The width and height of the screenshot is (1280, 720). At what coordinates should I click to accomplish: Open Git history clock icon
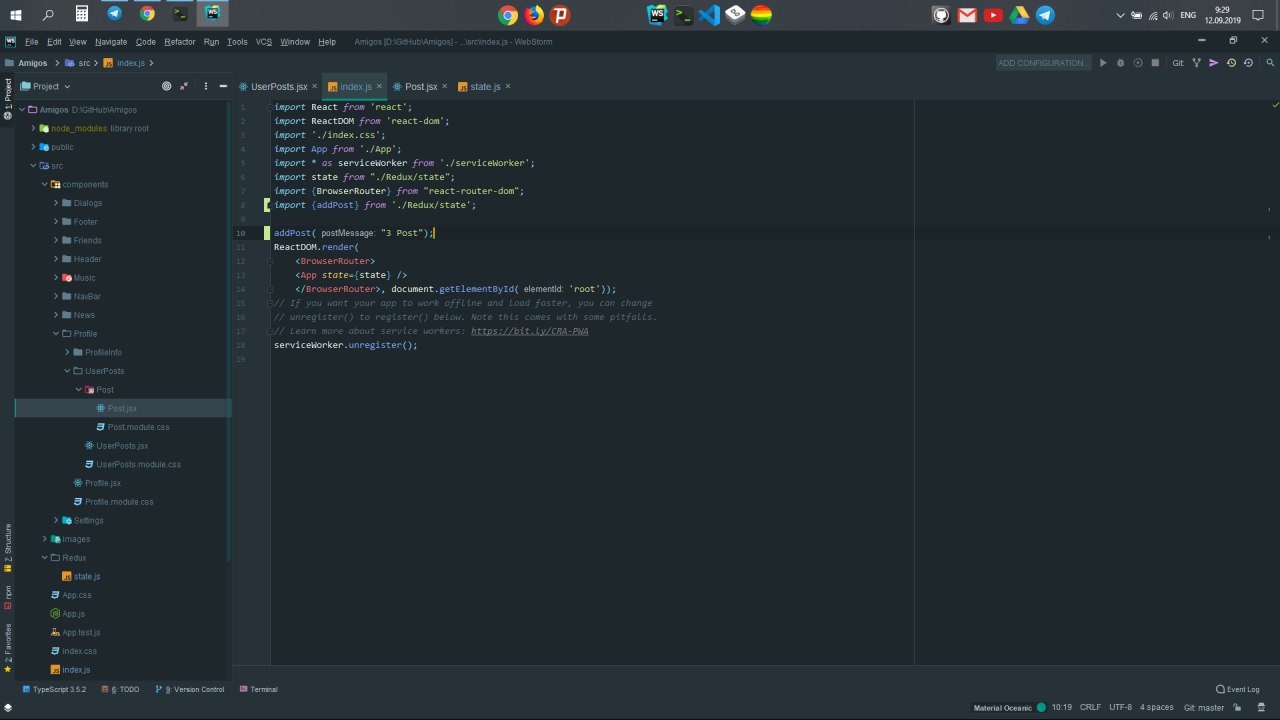coord(1231,63)
